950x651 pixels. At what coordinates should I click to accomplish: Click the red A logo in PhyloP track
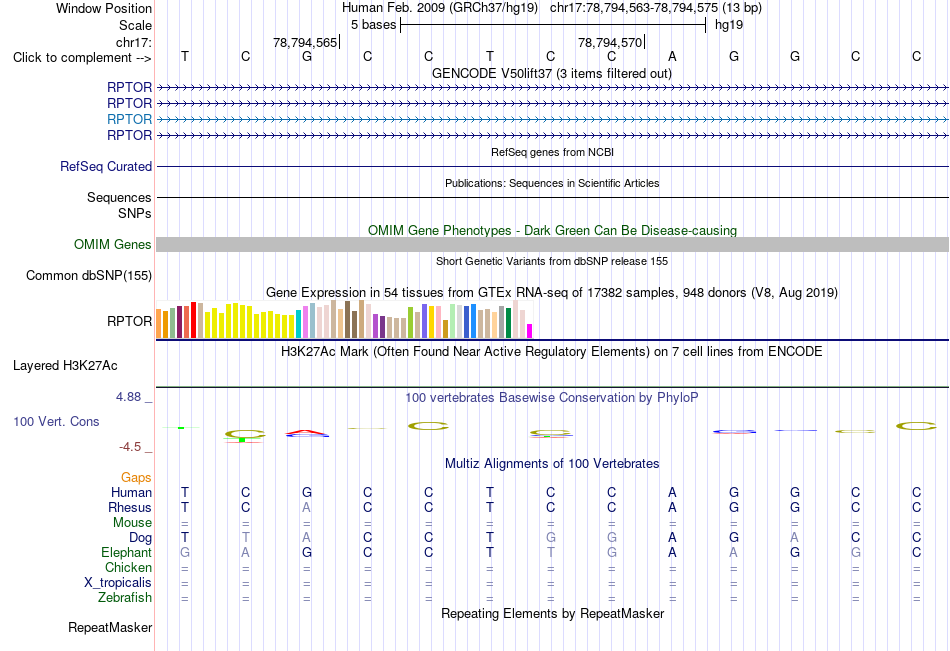(x=307, y=433)
